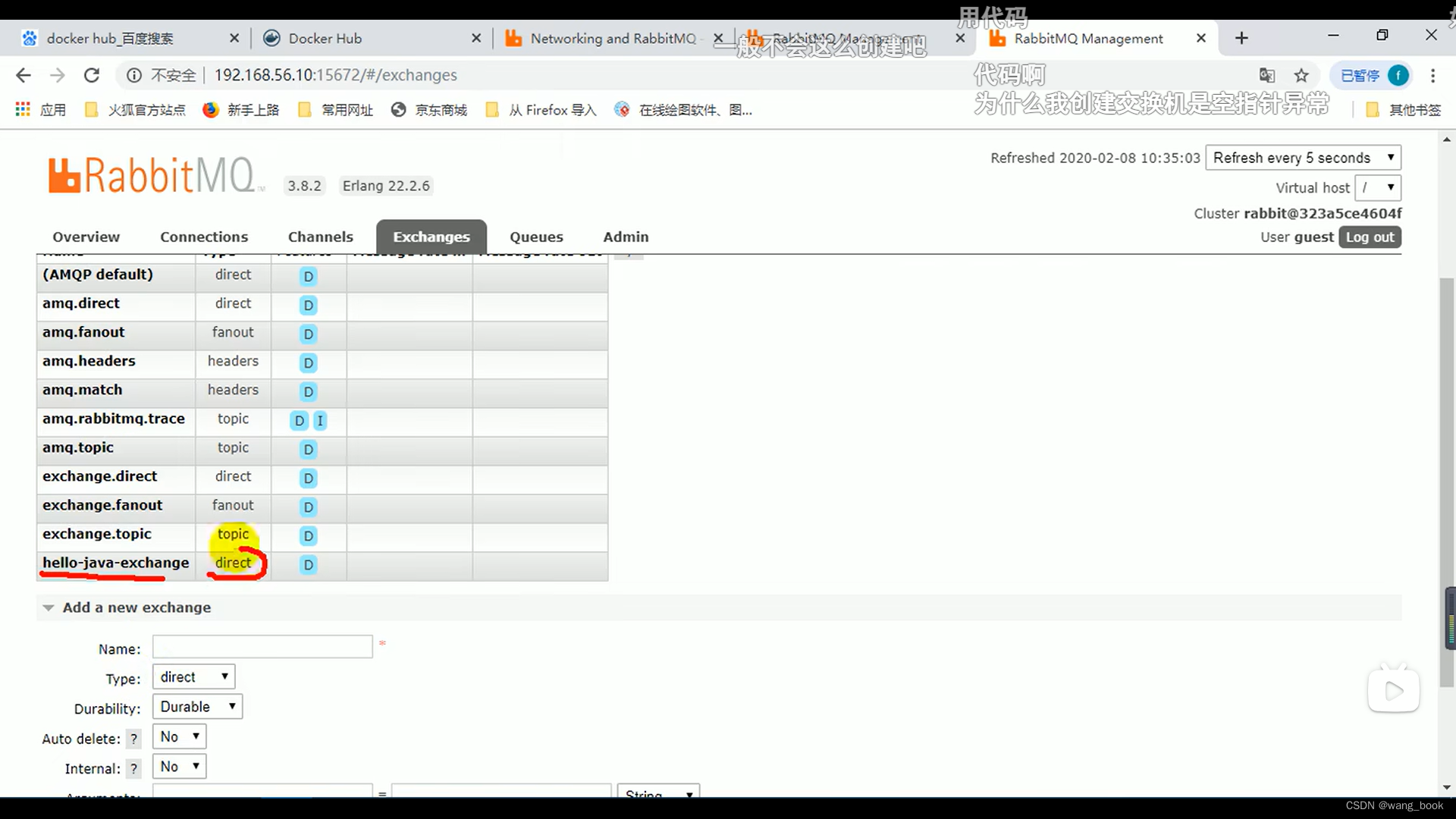Click the Log out button
The width and height of the screenshot is (1456, 819).
[x=1370, y=237]
